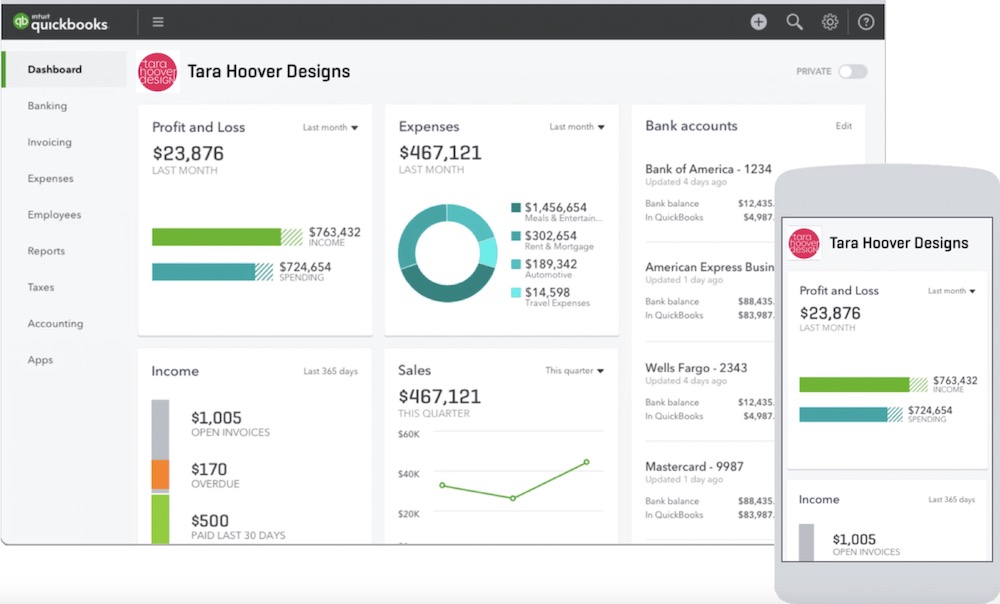Viewport: 1000px width, 604px height.
Task: Open the settings gear icon
Action: (830, 22)
